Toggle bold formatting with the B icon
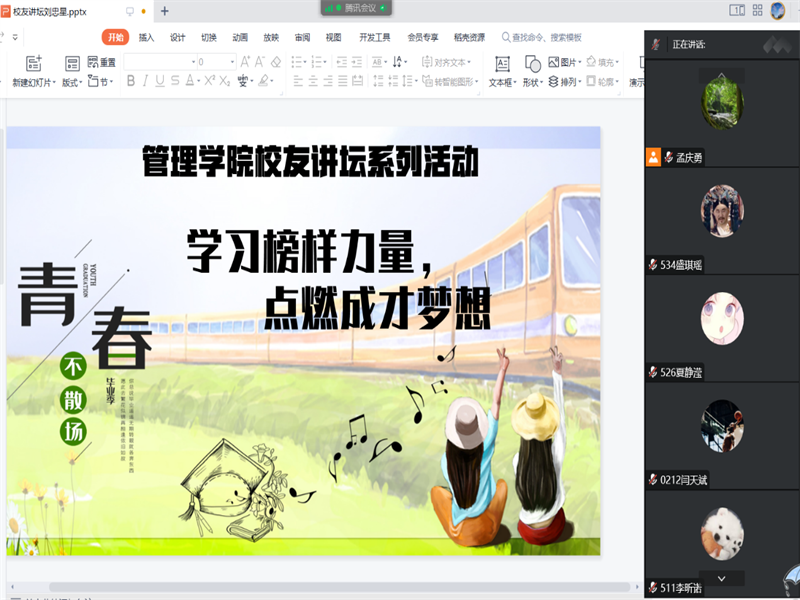Screen dimensions: 800x600 (130, 79)
